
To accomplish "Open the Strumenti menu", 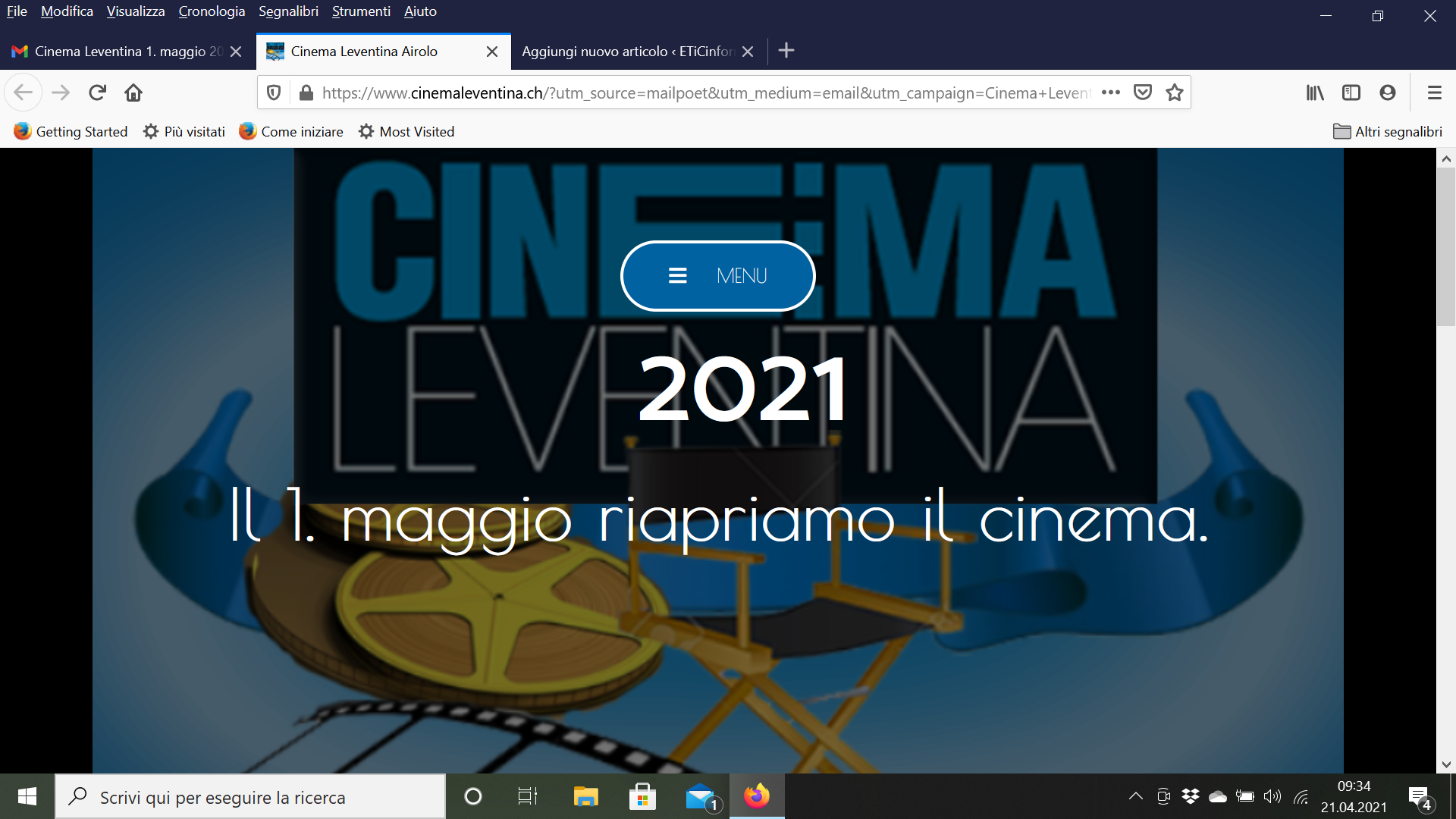I will click(361, 11).
